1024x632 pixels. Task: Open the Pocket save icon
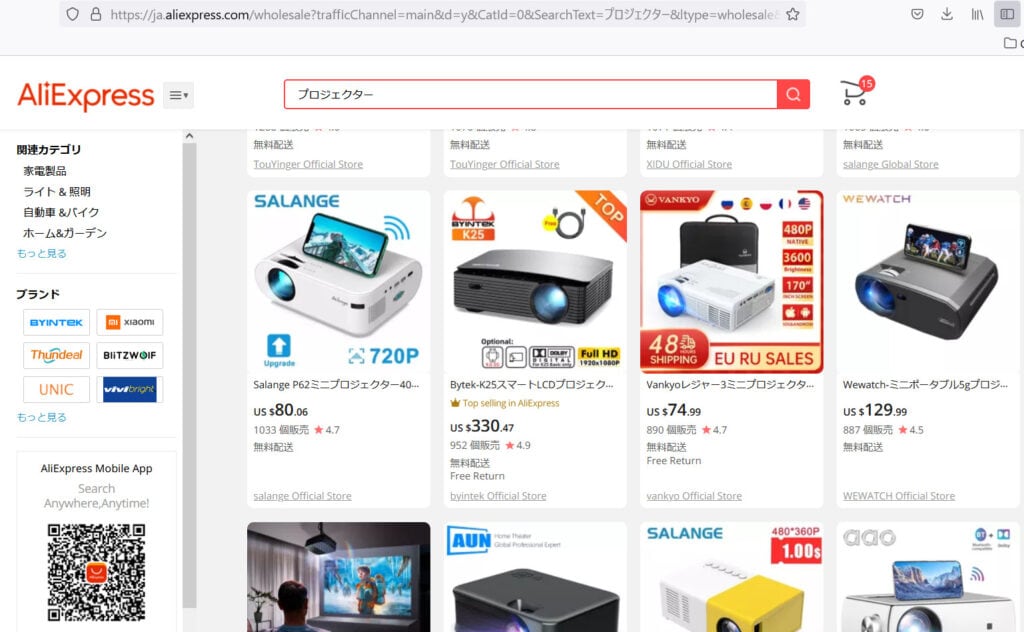point(918,14)
